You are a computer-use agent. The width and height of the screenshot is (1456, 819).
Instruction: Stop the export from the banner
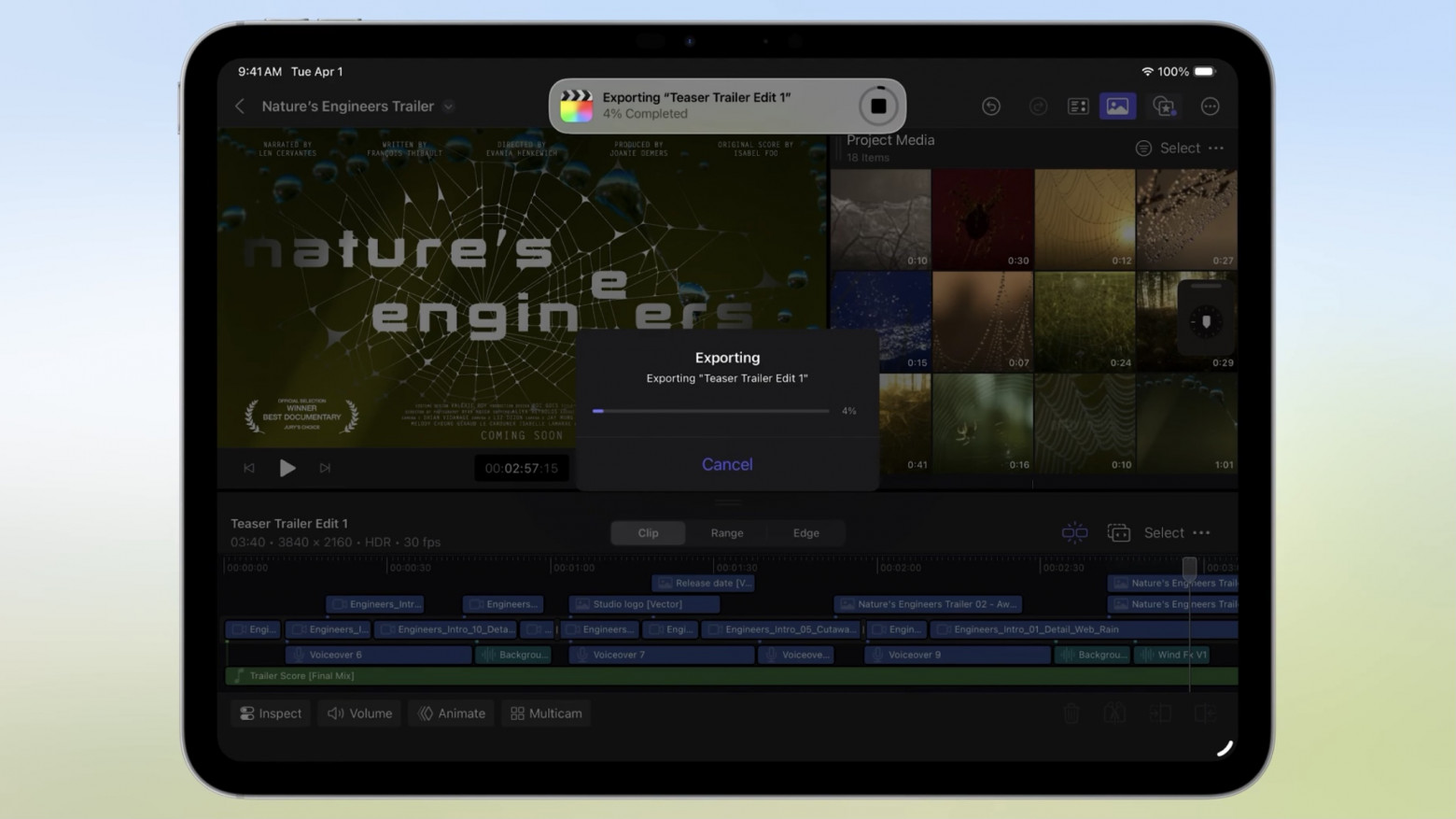877,106
